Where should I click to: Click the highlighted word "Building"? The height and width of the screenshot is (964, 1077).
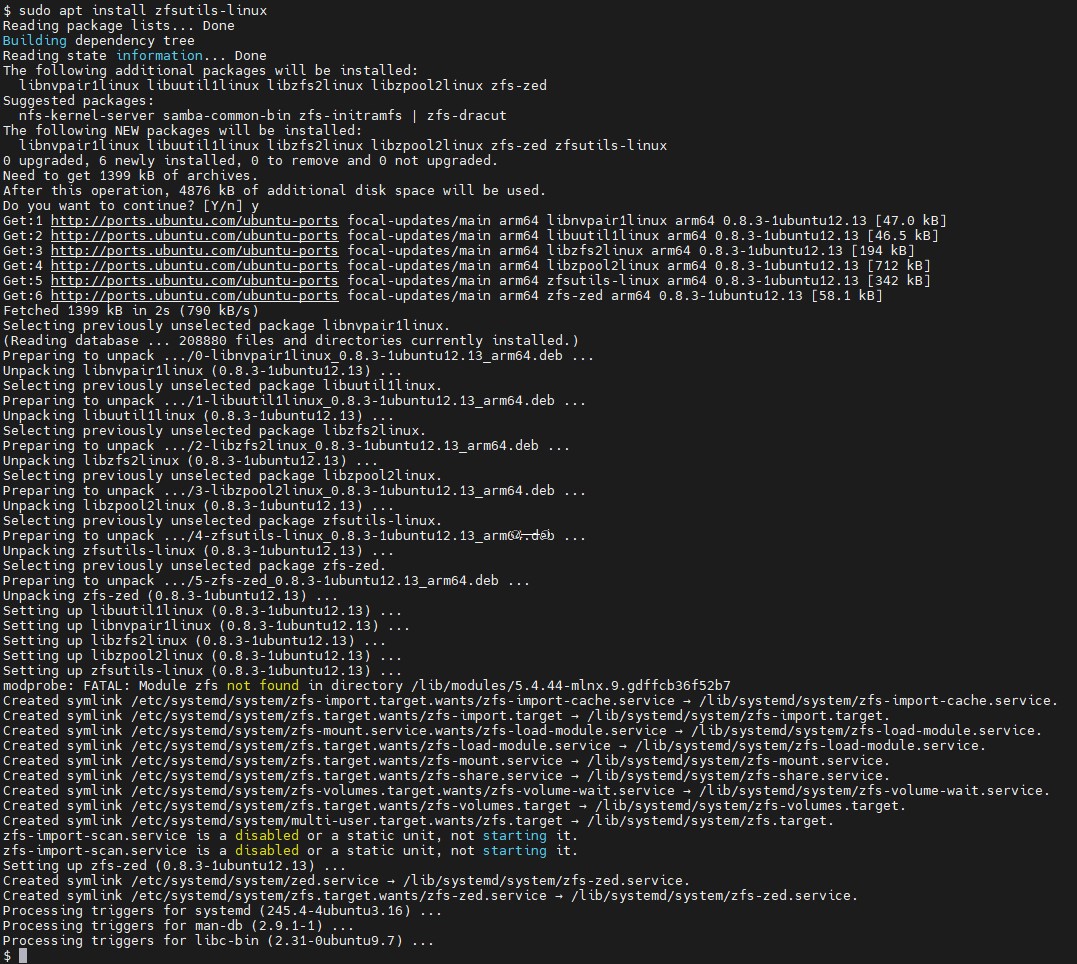(x=35, y=40)
